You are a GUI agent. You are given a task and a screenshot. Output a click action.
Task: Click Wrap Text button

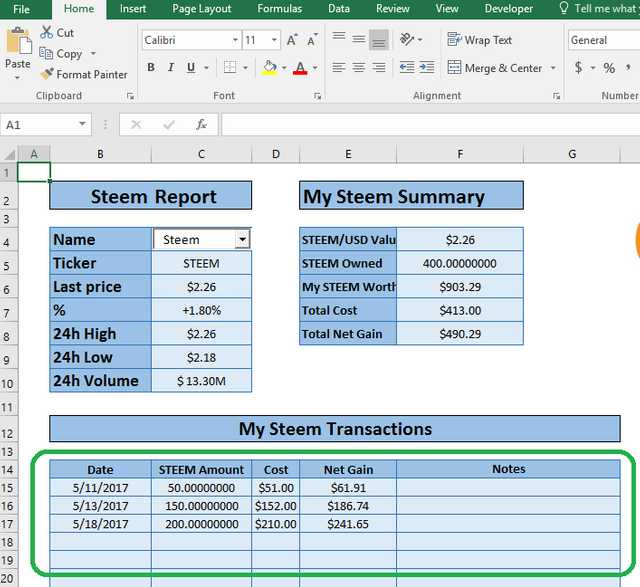[x=480, y=40]
